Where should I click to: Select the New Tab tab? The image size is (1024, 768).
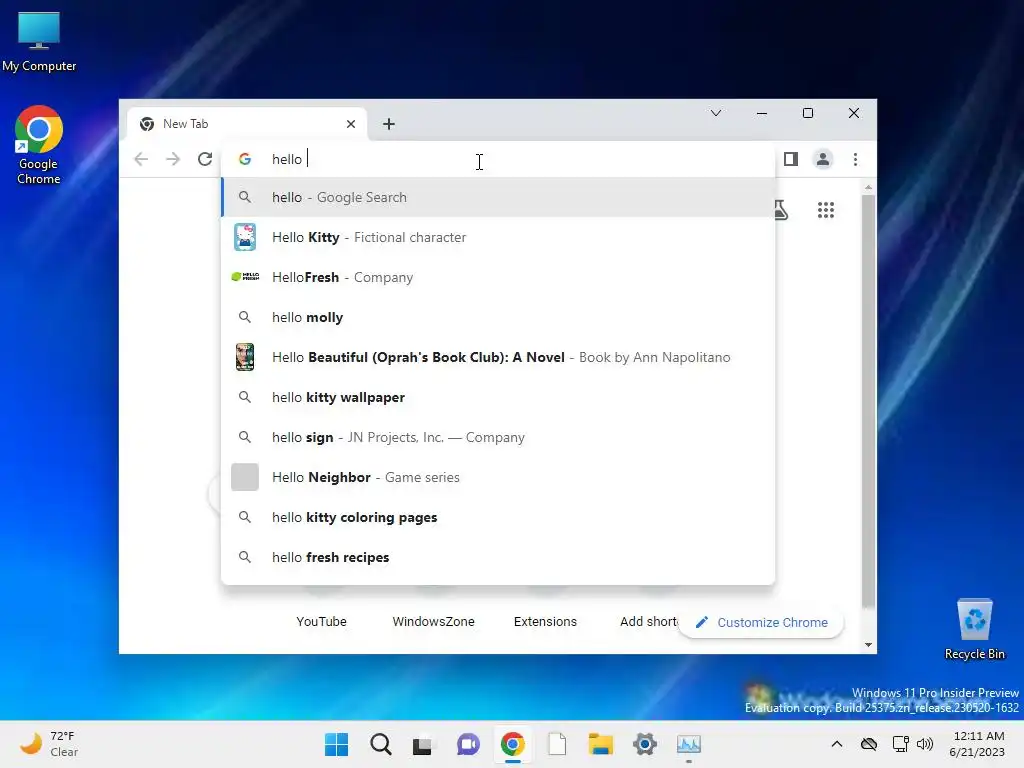(x=247, y=123)
